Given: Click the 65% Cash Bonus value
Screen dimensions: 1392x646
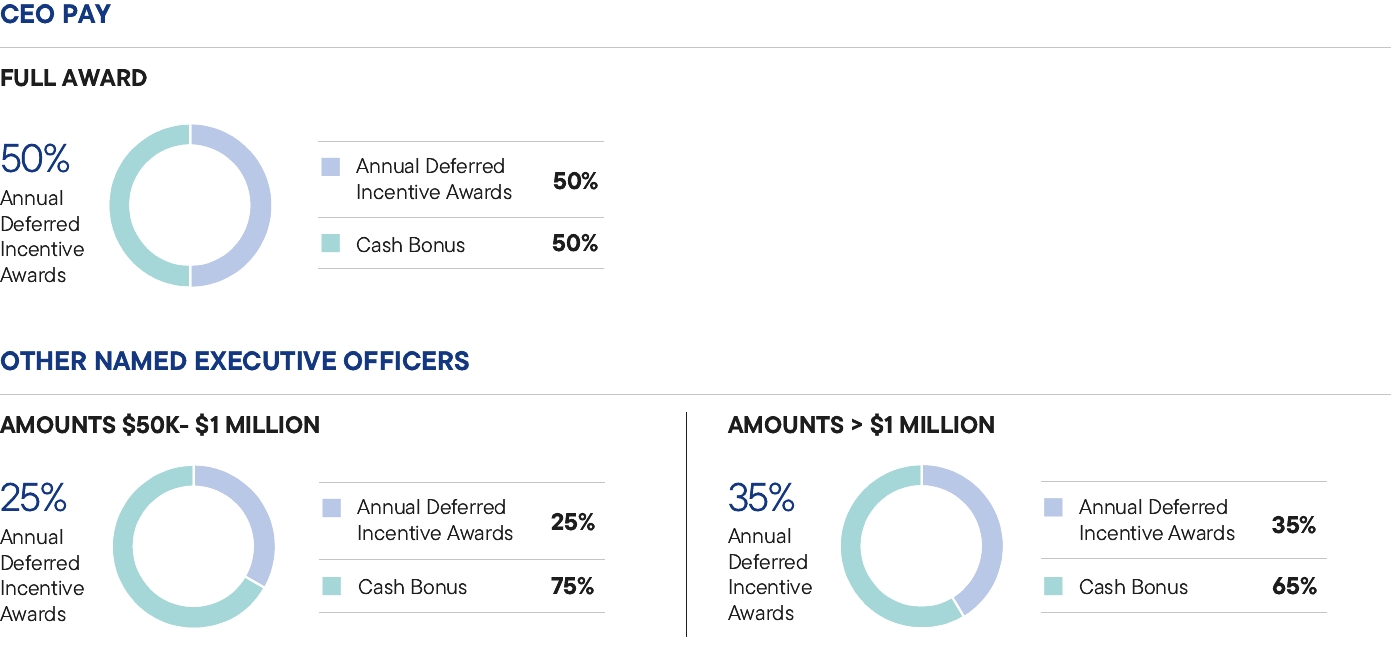Looking at the screenshot, I should point(1294,587).
